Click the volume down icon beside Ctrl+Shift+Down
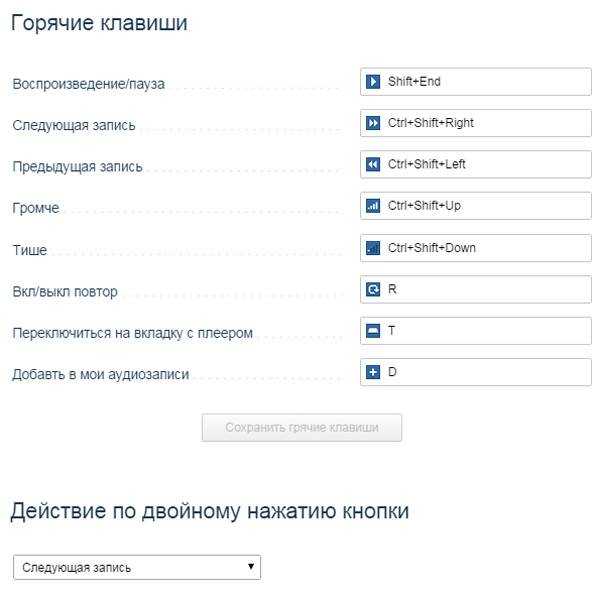This screenshot has height=594, width=600. pyautogui.click(x=373, y=248)
